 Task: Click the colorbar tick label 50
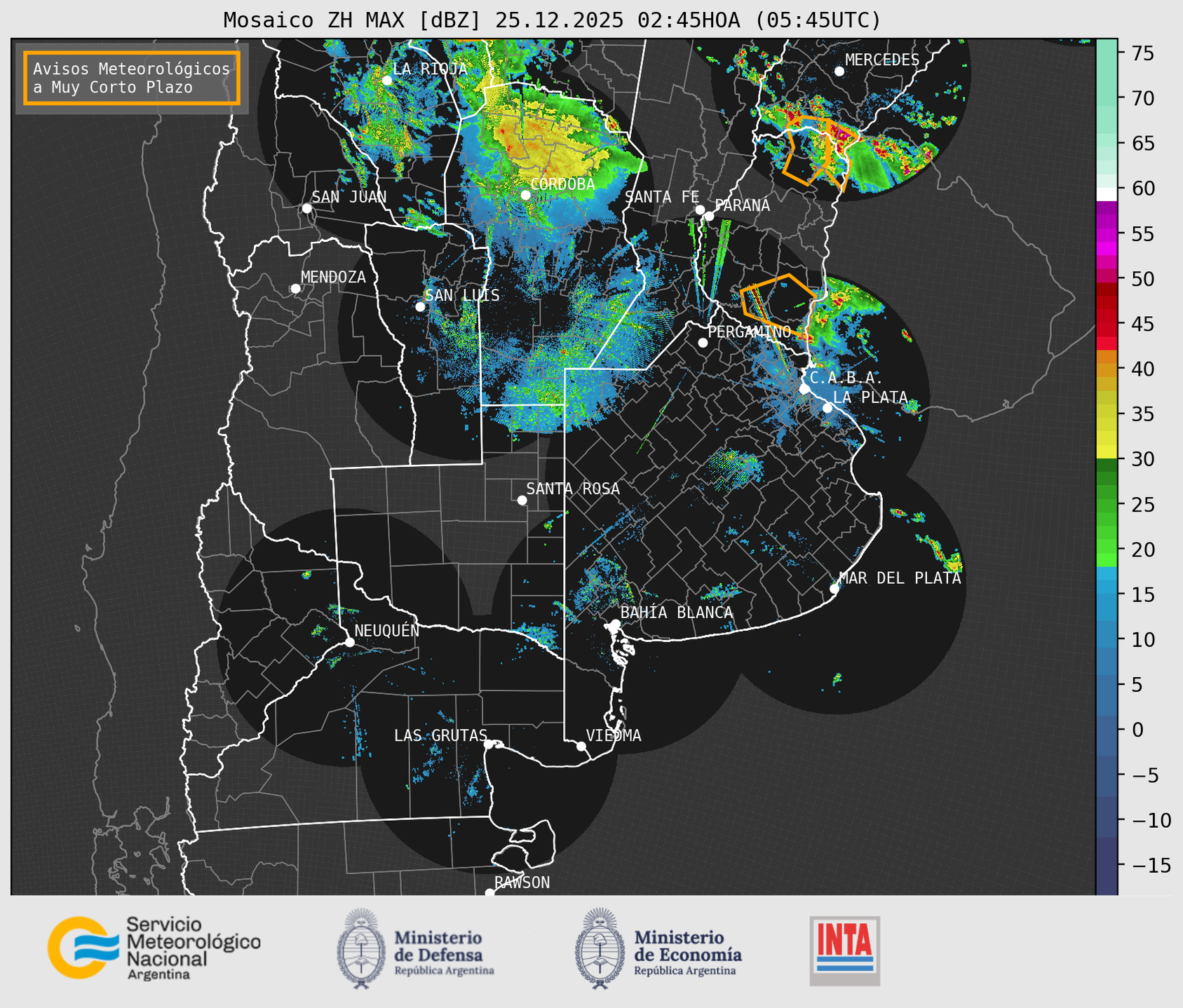click(x=1142, y=279)
